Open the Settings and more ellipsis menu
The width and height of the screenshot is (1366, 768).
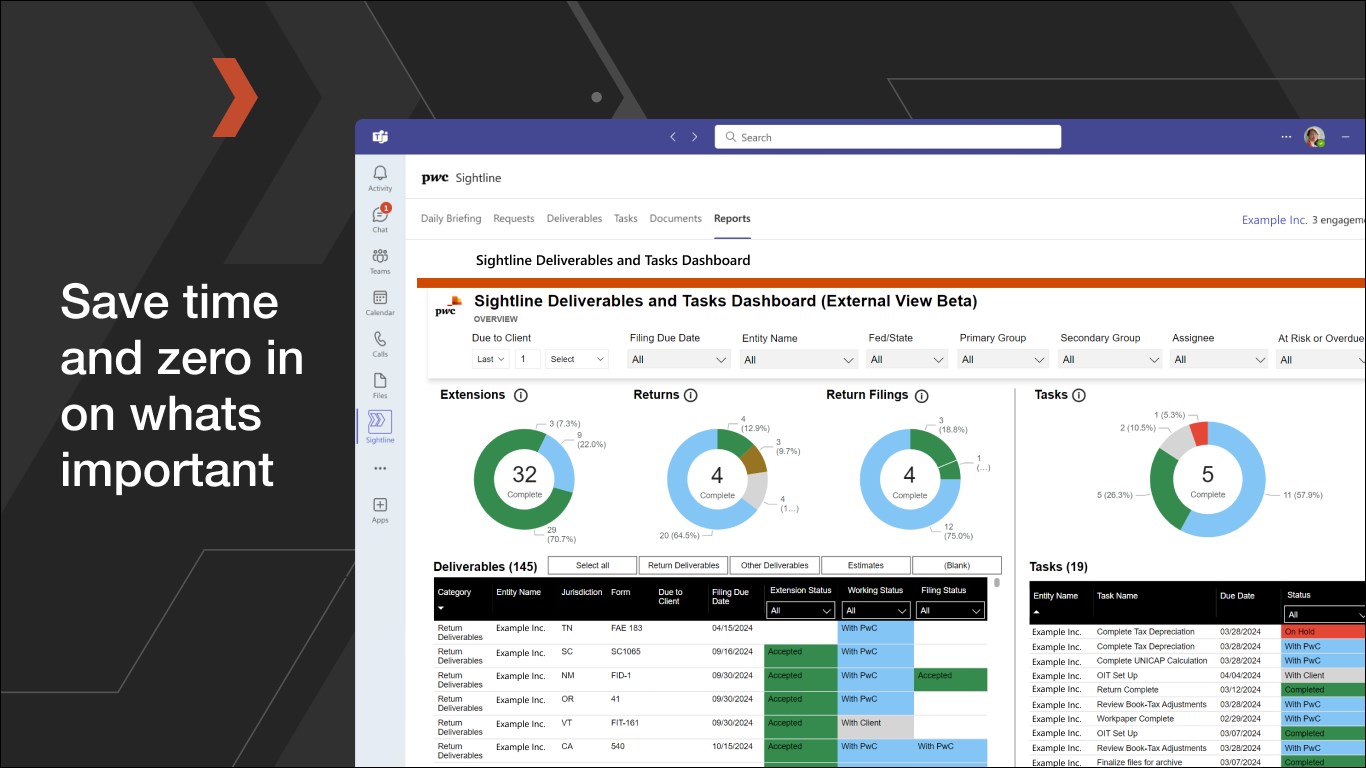tap(1286, 137)
